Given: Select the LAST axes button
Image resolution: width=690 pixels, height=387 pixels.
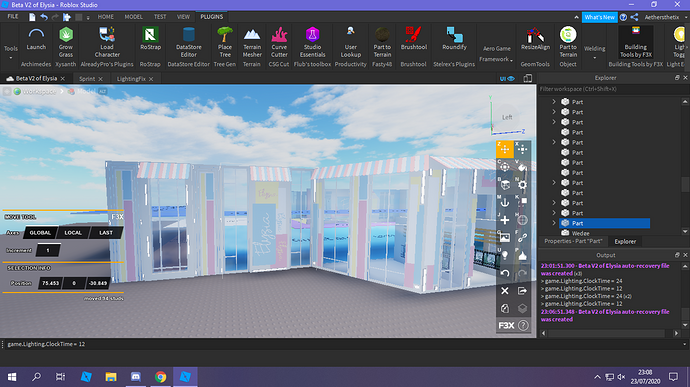Looking at the screenshot, I should pyautogui.click(x=106, y=232).
